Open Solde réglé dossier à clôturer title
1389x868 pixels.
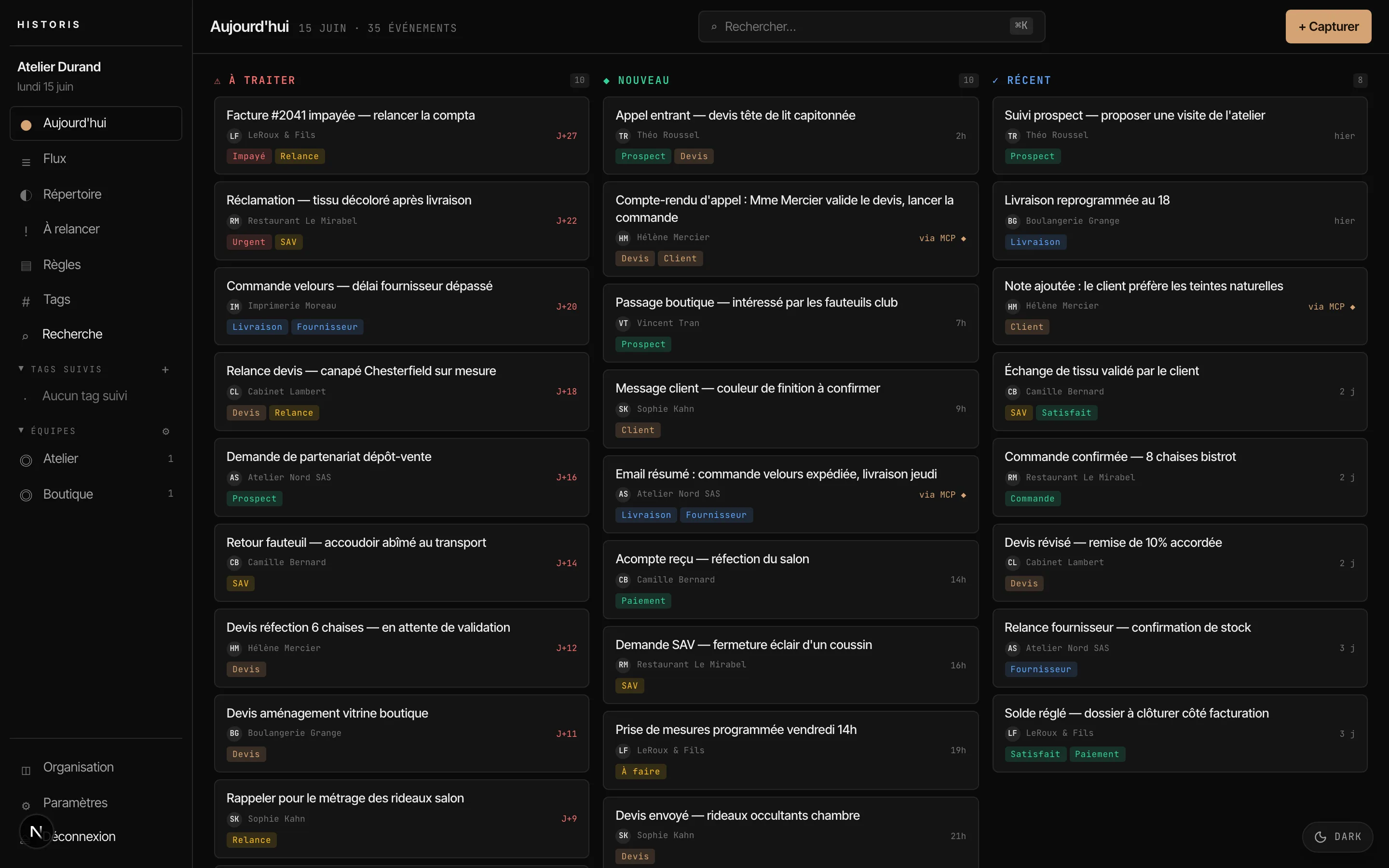pyautogui.click(x=1136, y=713)
